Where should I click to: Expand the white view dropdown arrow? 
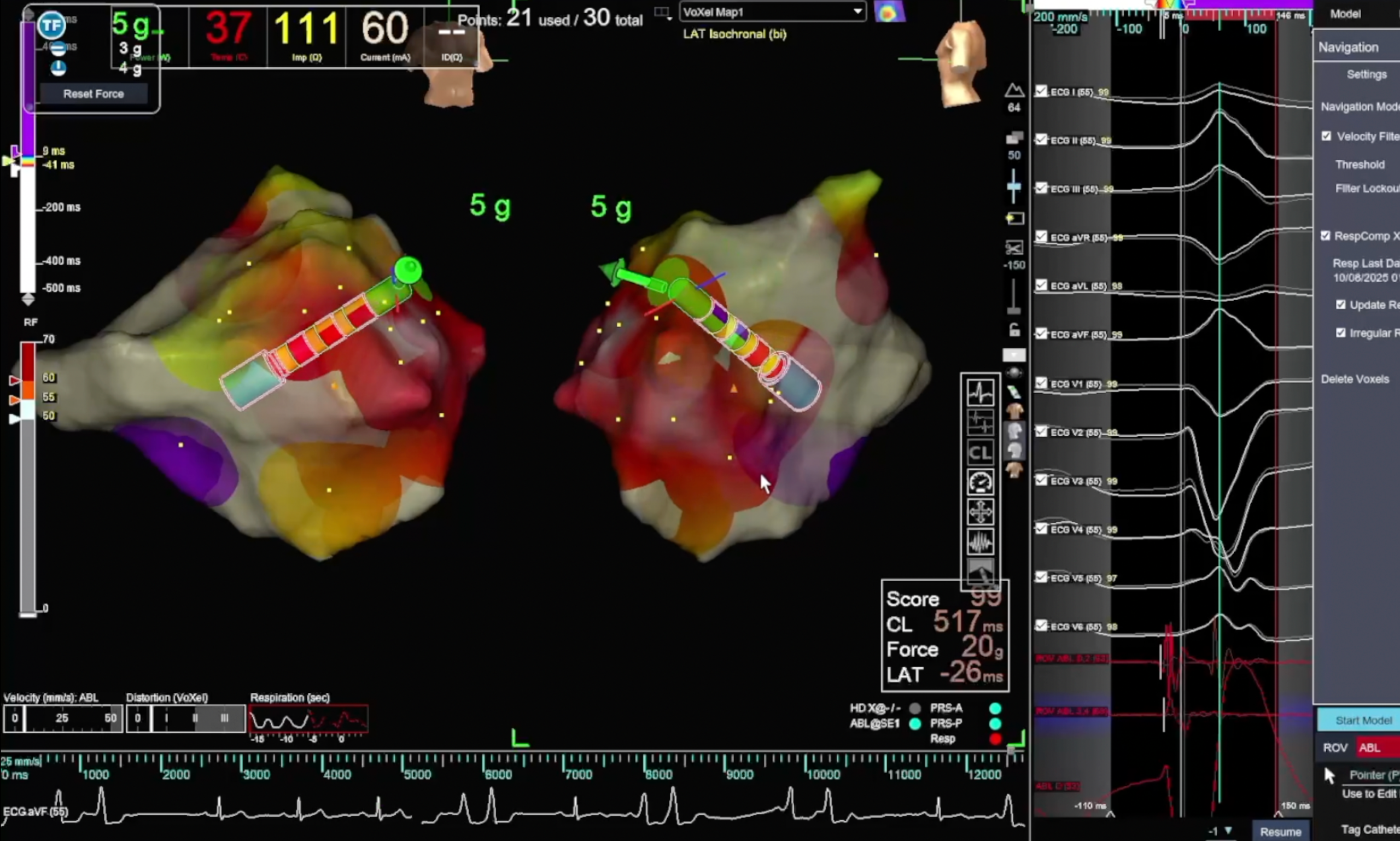pyautogui.click(x=1014, y=355)
